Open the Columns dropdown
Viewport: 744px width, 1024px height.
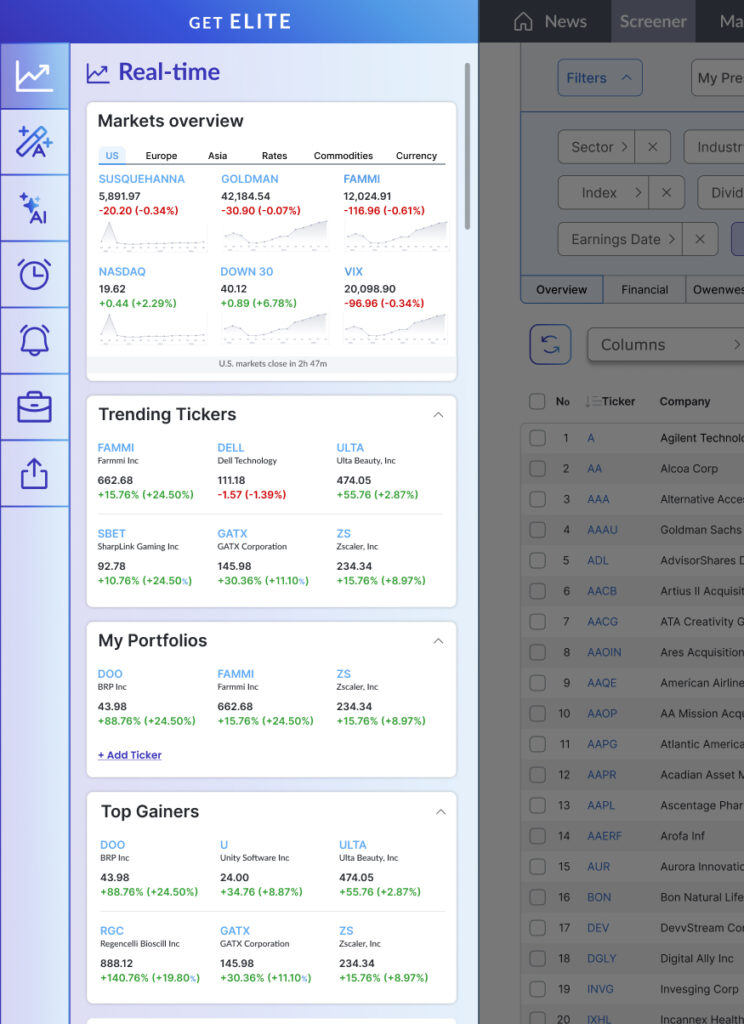coord(666,344)
